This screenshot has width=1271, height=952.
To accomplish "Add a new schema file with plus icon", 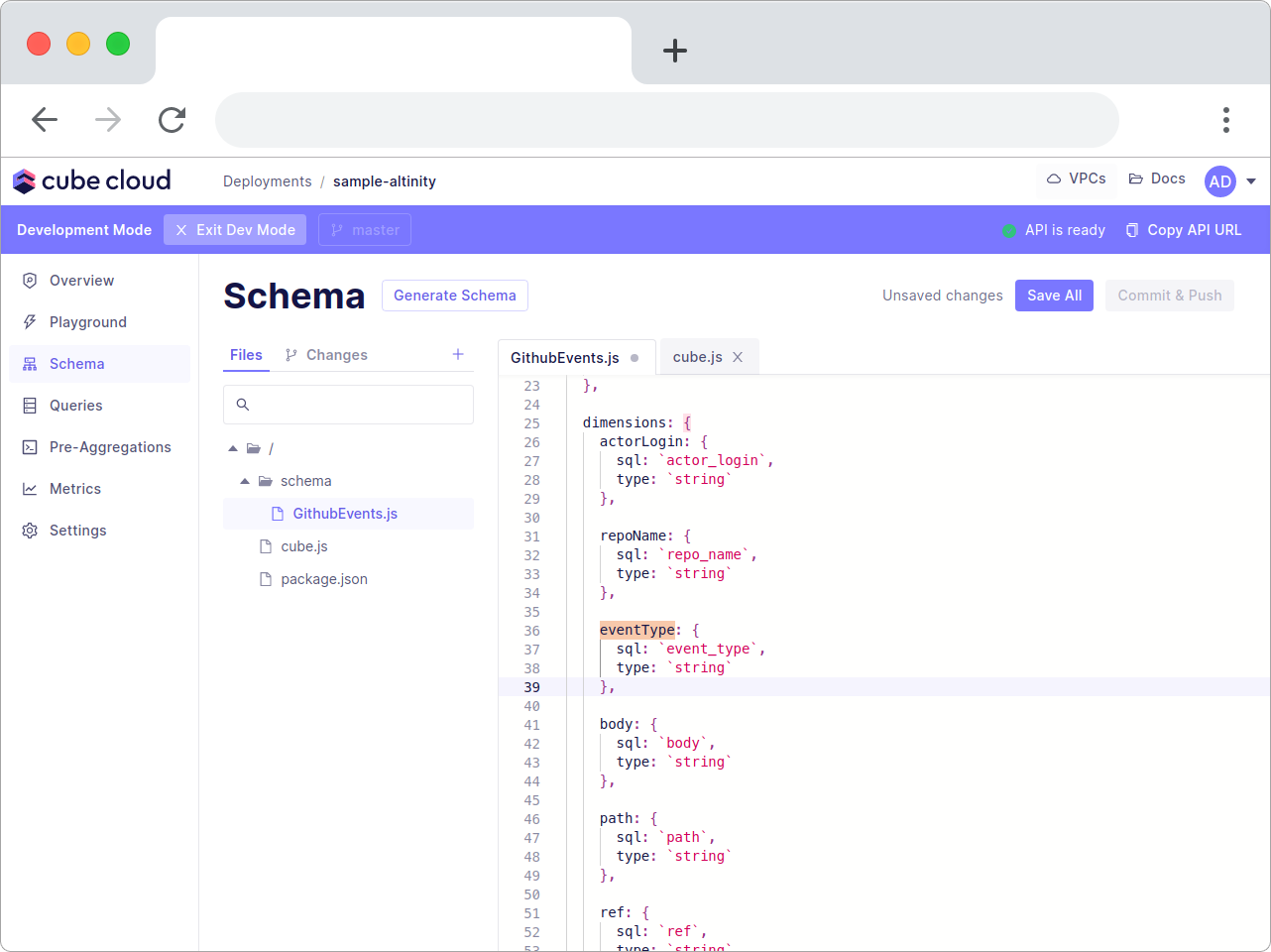I will tap(457, 354).
